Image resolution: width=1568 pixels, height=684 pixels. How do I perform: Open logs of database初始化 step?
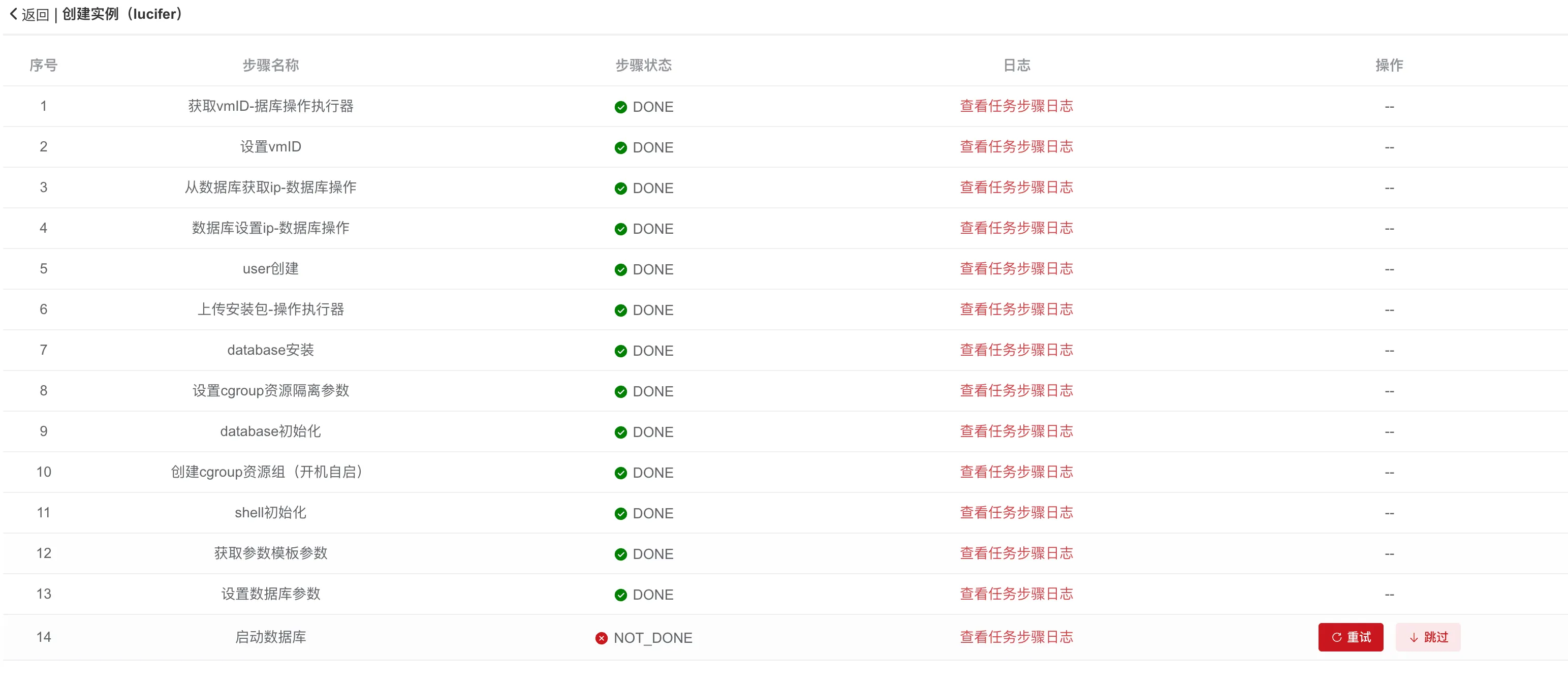(1016, 431)
